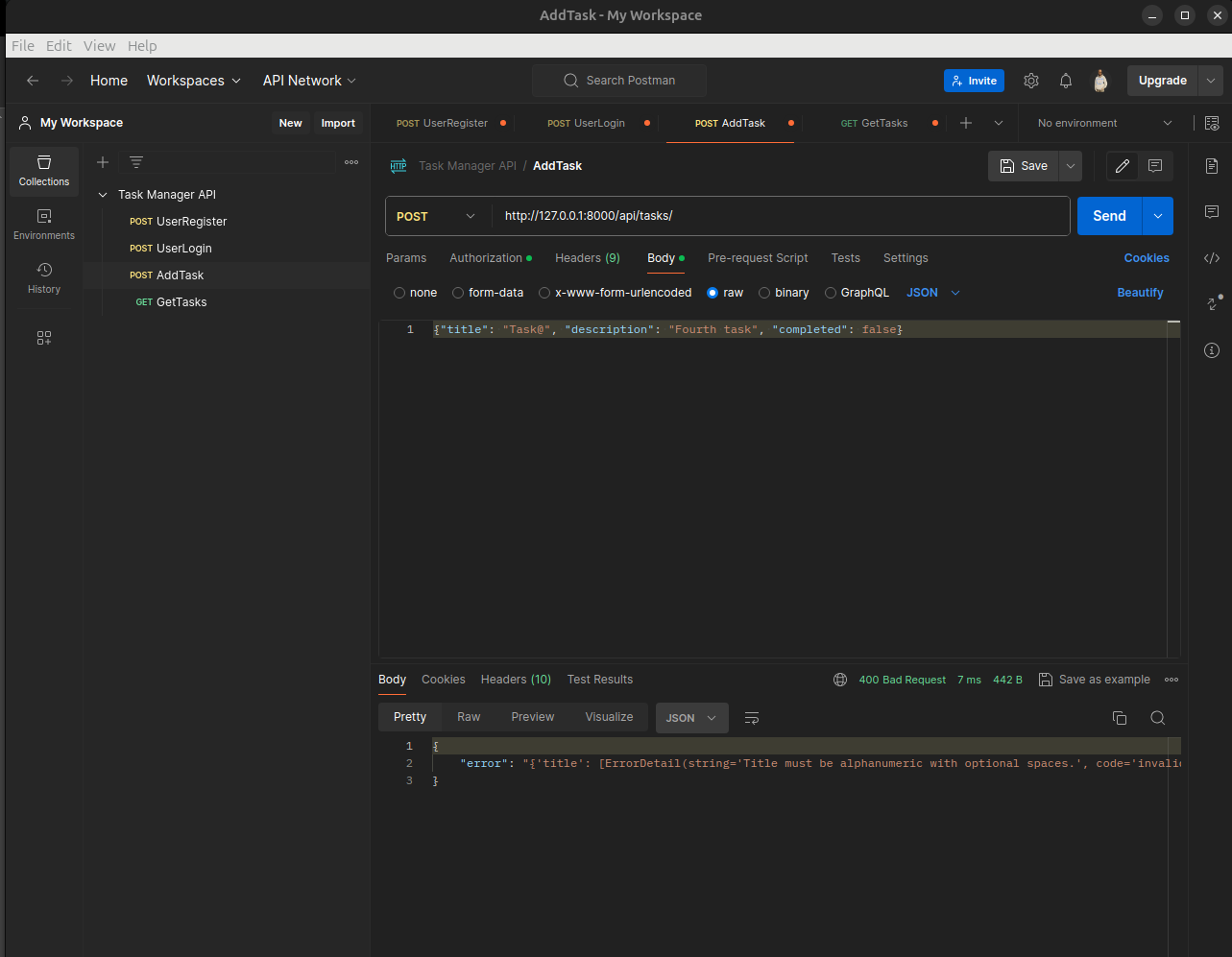
Task: Open the Save options dropdown arrow
Action: 1071,166
